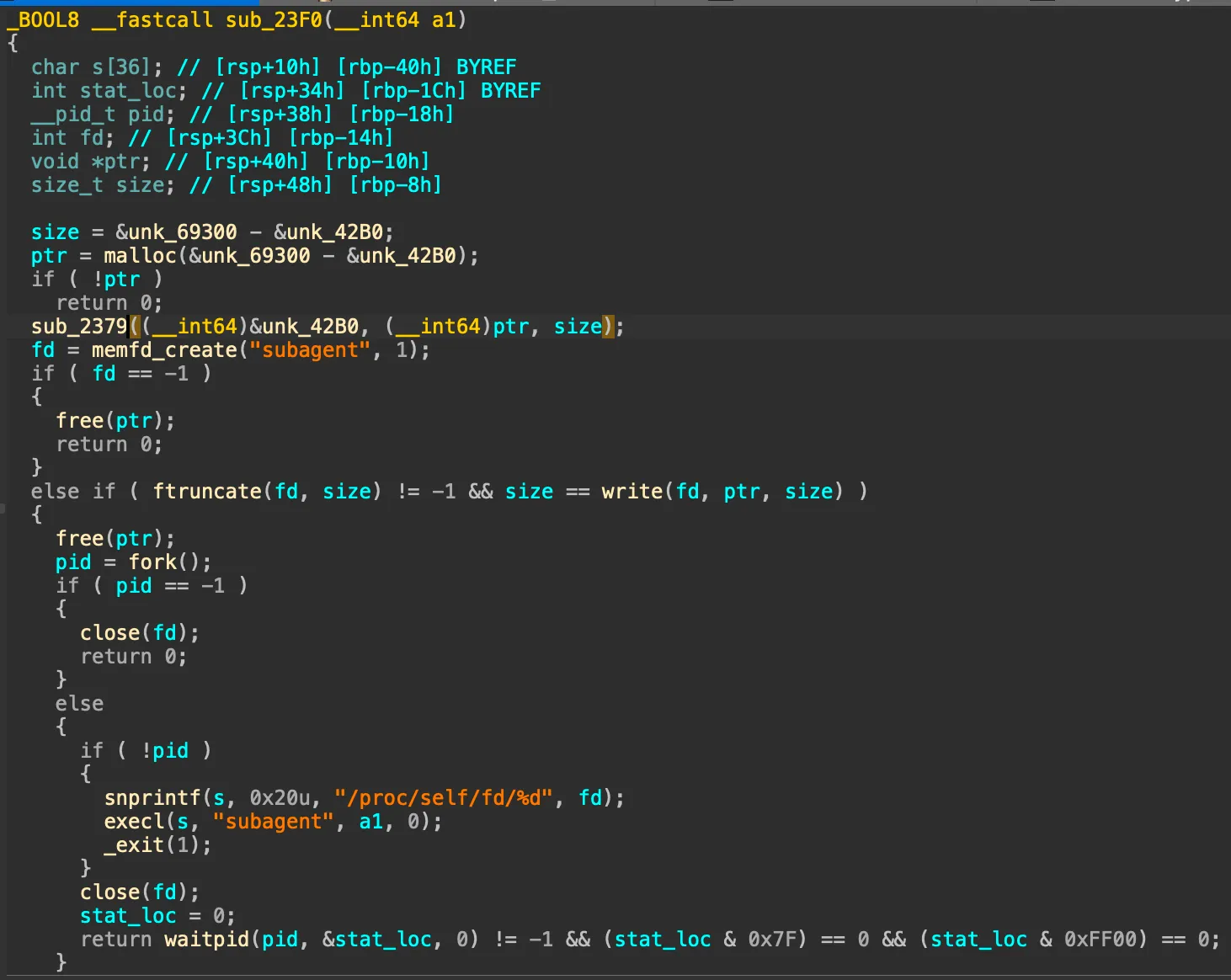Click the __fastcall calling convention keyword
The image size is (1231, 980).
[152, 19]
